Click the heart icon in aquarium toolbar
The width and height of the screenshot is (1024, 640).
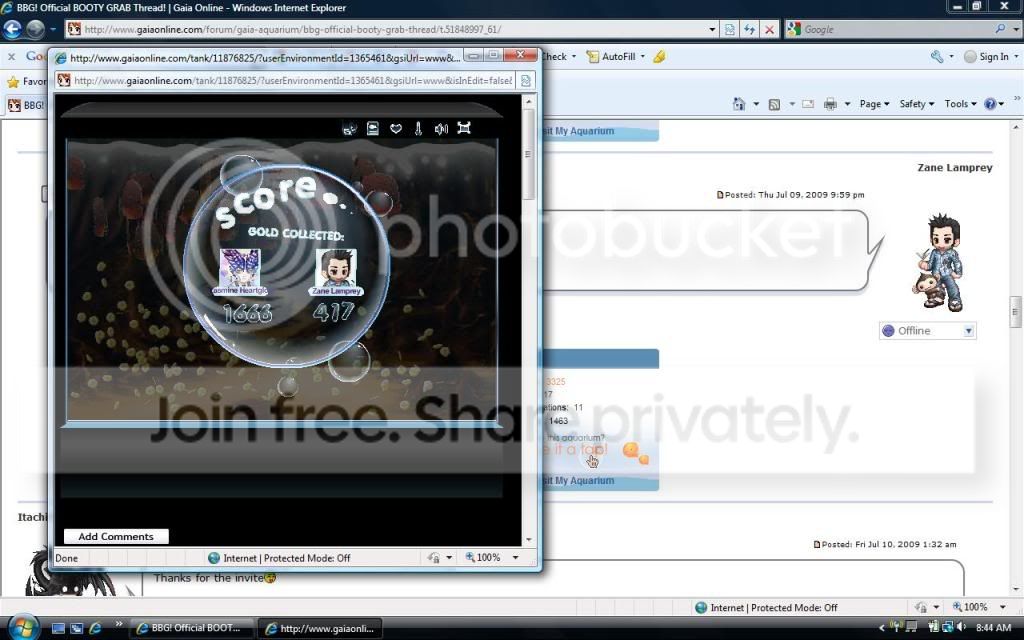(396, 128)
